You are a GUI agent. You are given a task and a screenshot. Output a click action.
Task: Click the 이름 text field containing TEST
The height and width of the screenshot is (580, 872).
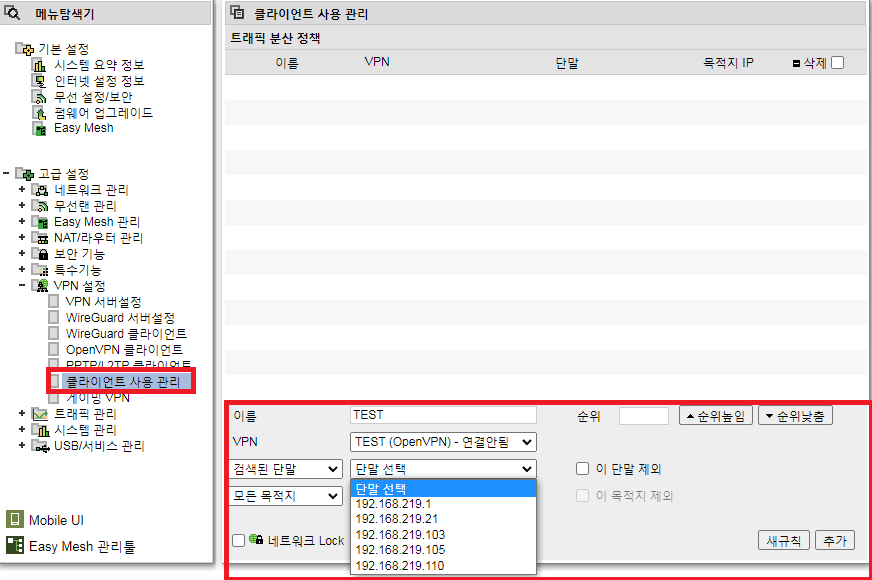point(443,415)
